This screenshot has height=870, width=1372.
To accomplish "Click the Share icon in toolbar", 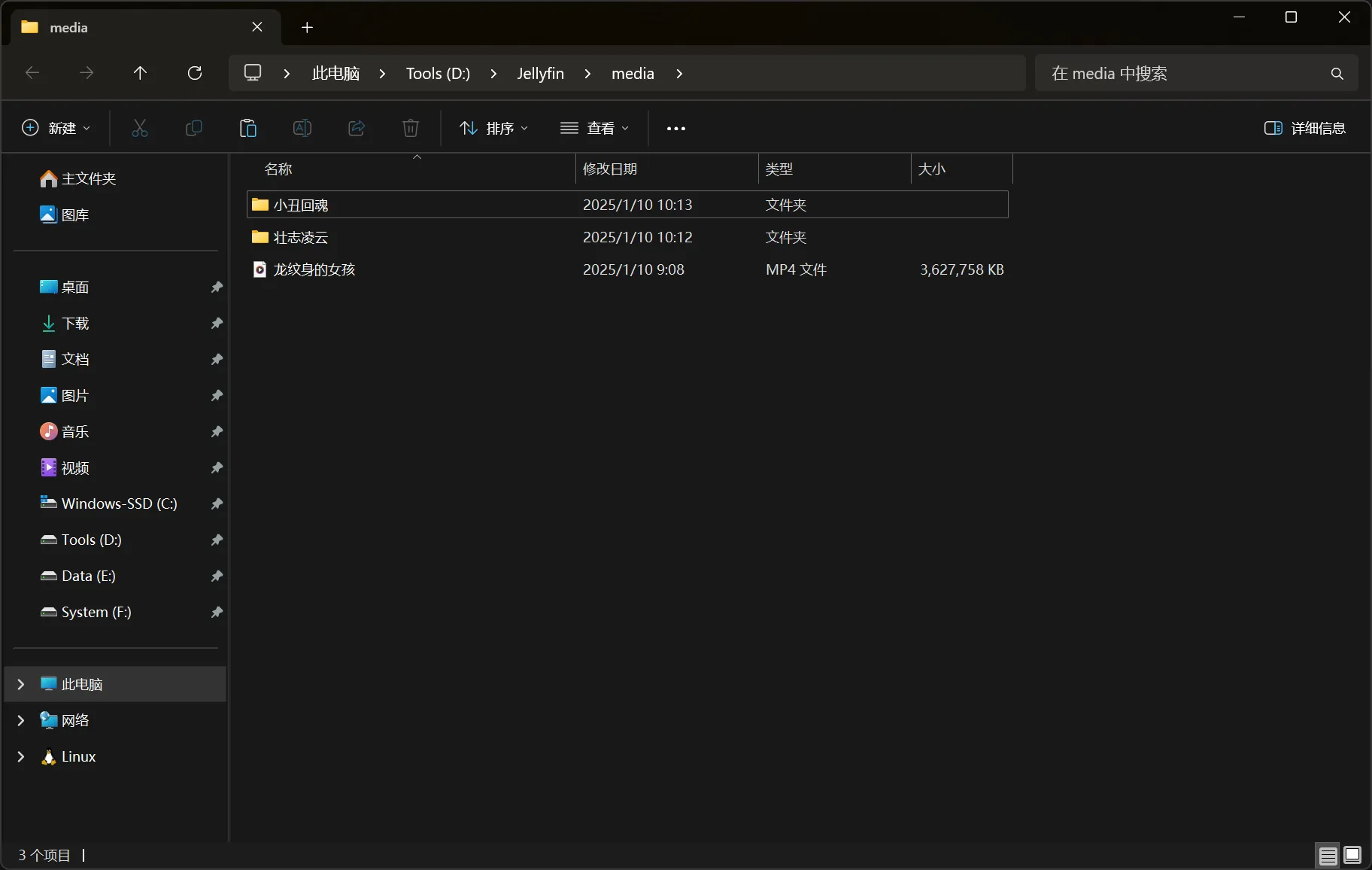I will tap(357, 128).
